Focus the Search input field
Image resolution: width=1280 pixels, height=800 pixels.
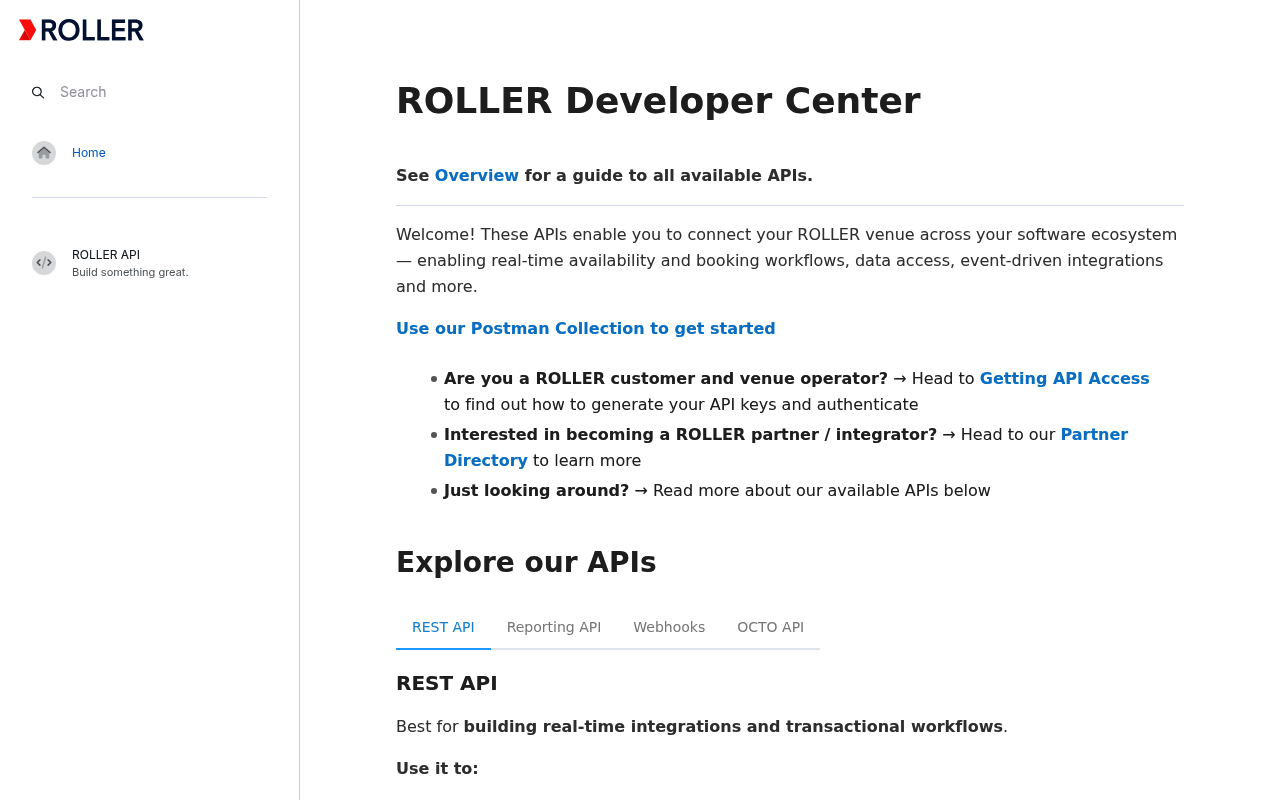[150, 92]
